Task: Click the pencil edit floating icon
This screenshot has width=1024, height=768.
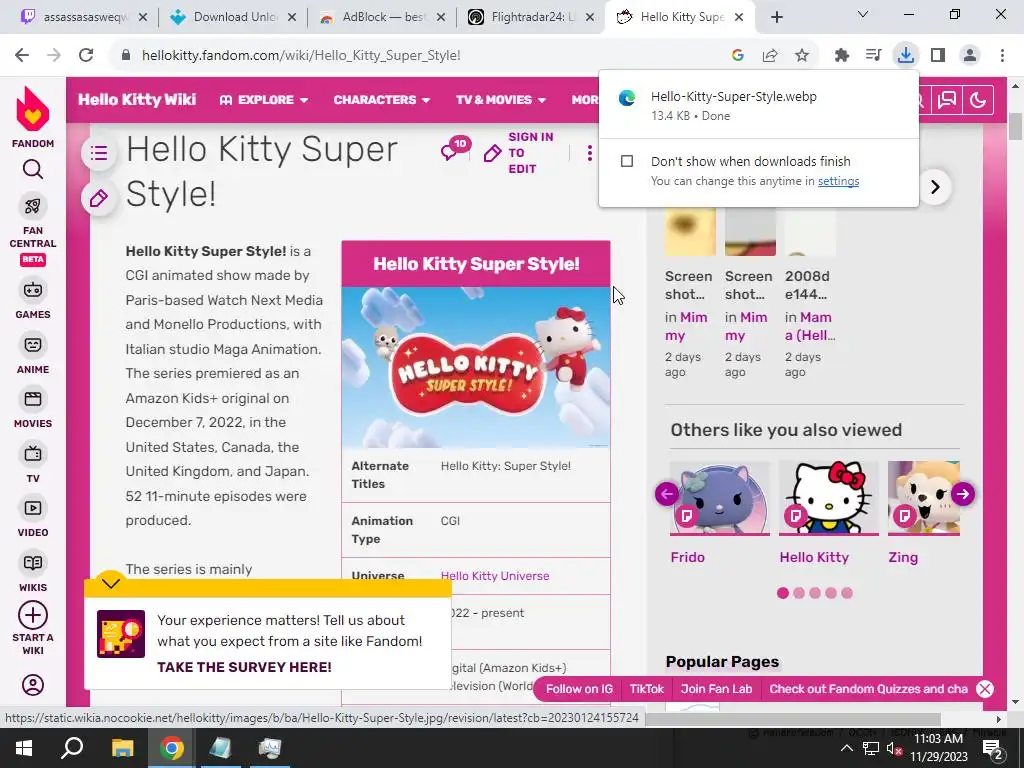Action: point(99,198)
